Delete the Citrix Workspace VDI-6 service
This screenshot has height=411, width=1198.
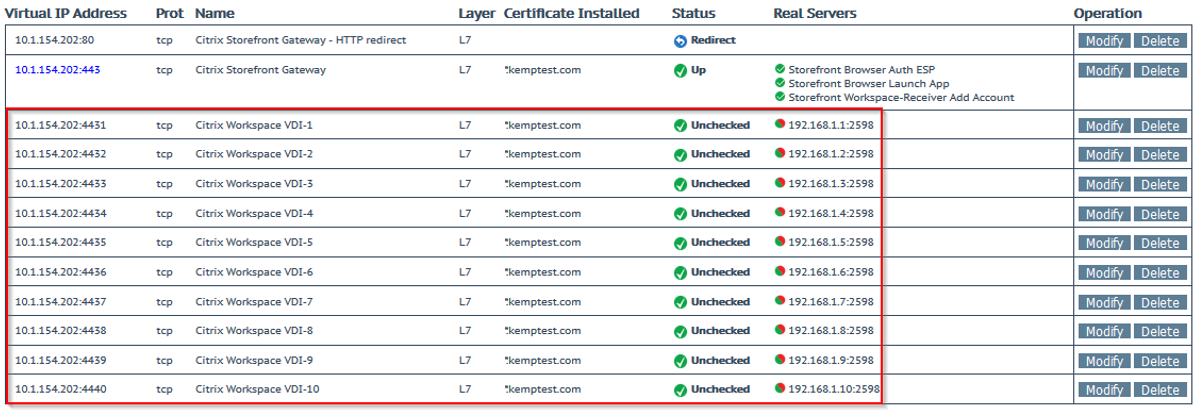coord(1160,273)
